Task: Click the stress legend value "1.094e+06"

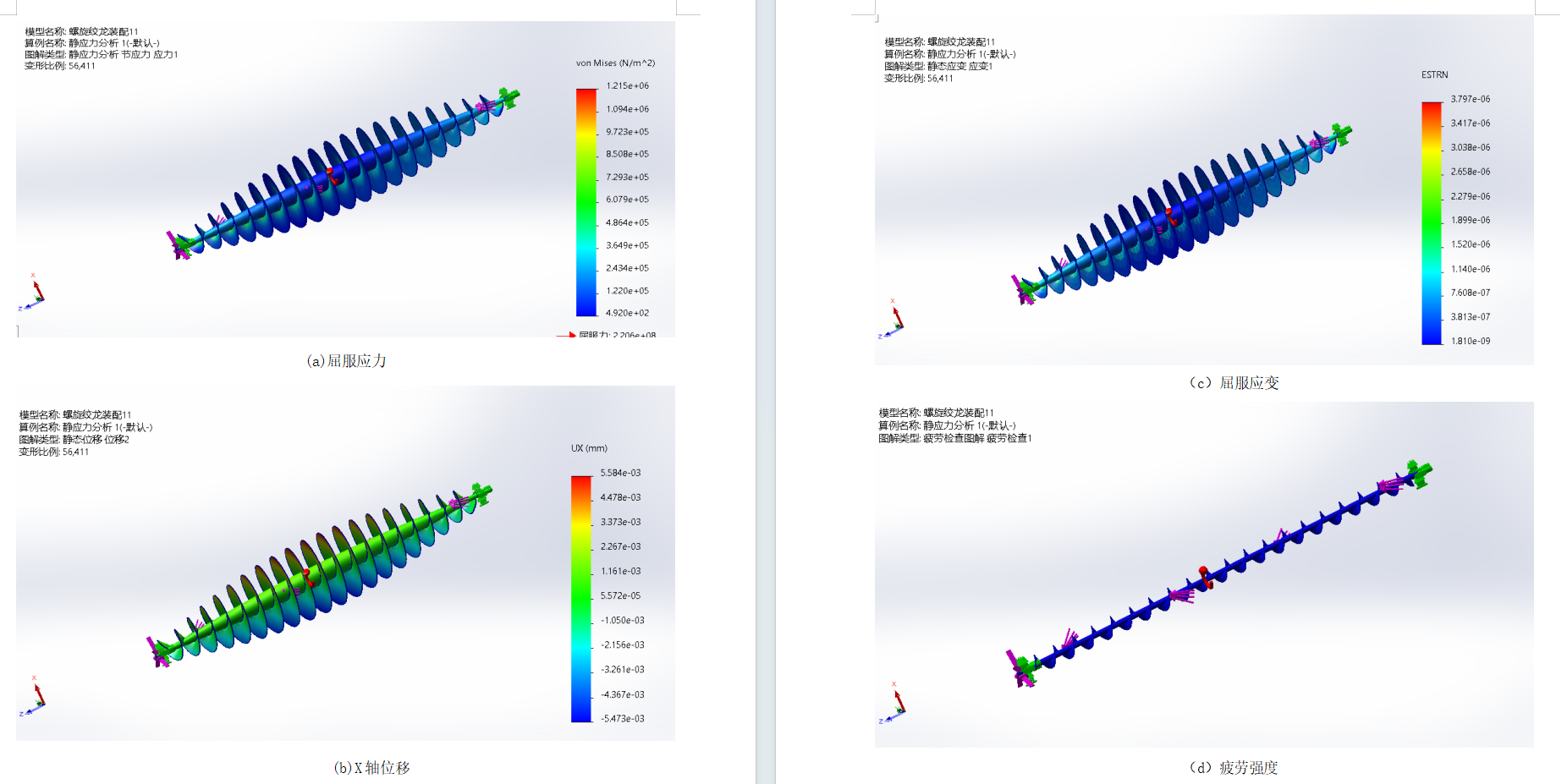Action: [628, 109]
